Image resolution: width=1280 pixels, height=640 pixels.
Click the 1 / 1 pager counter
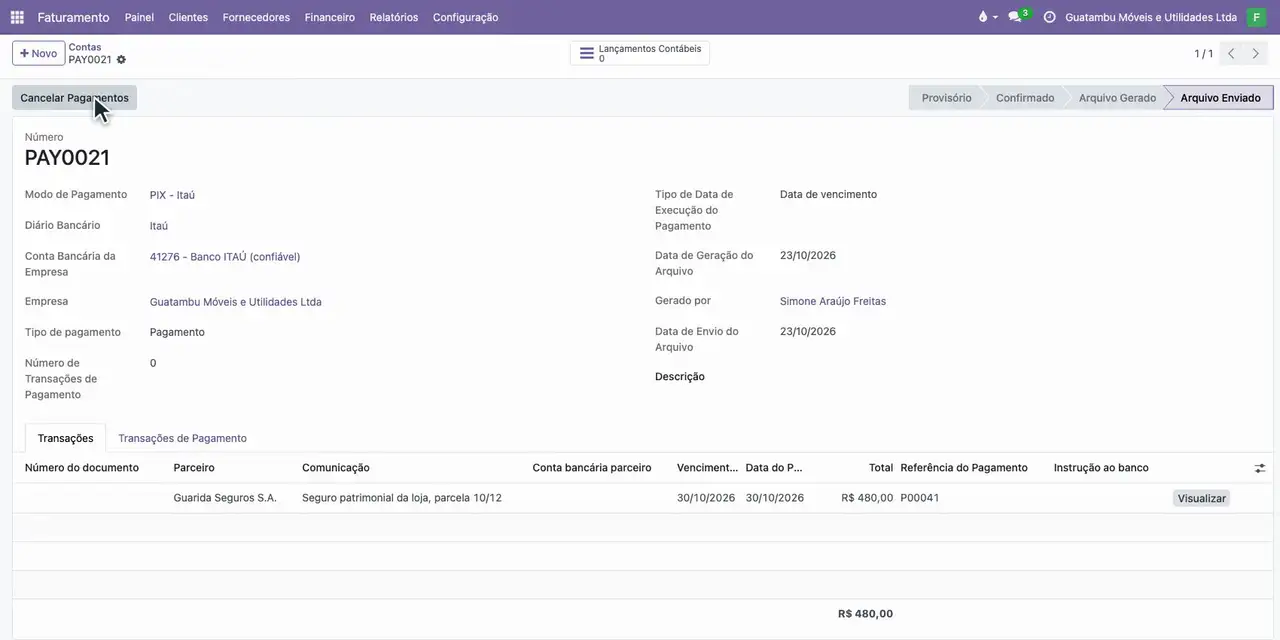1203,54
